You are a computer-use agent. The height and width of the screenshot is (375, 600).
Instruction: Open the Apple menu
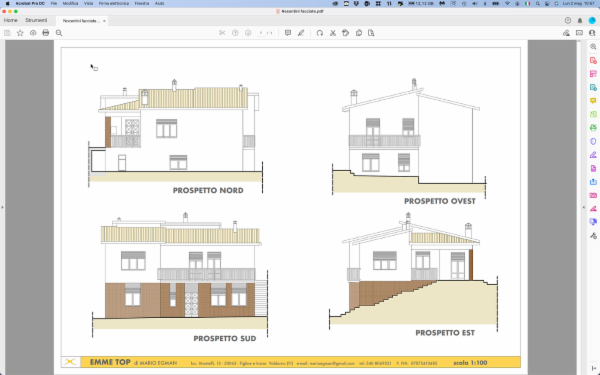7,3
